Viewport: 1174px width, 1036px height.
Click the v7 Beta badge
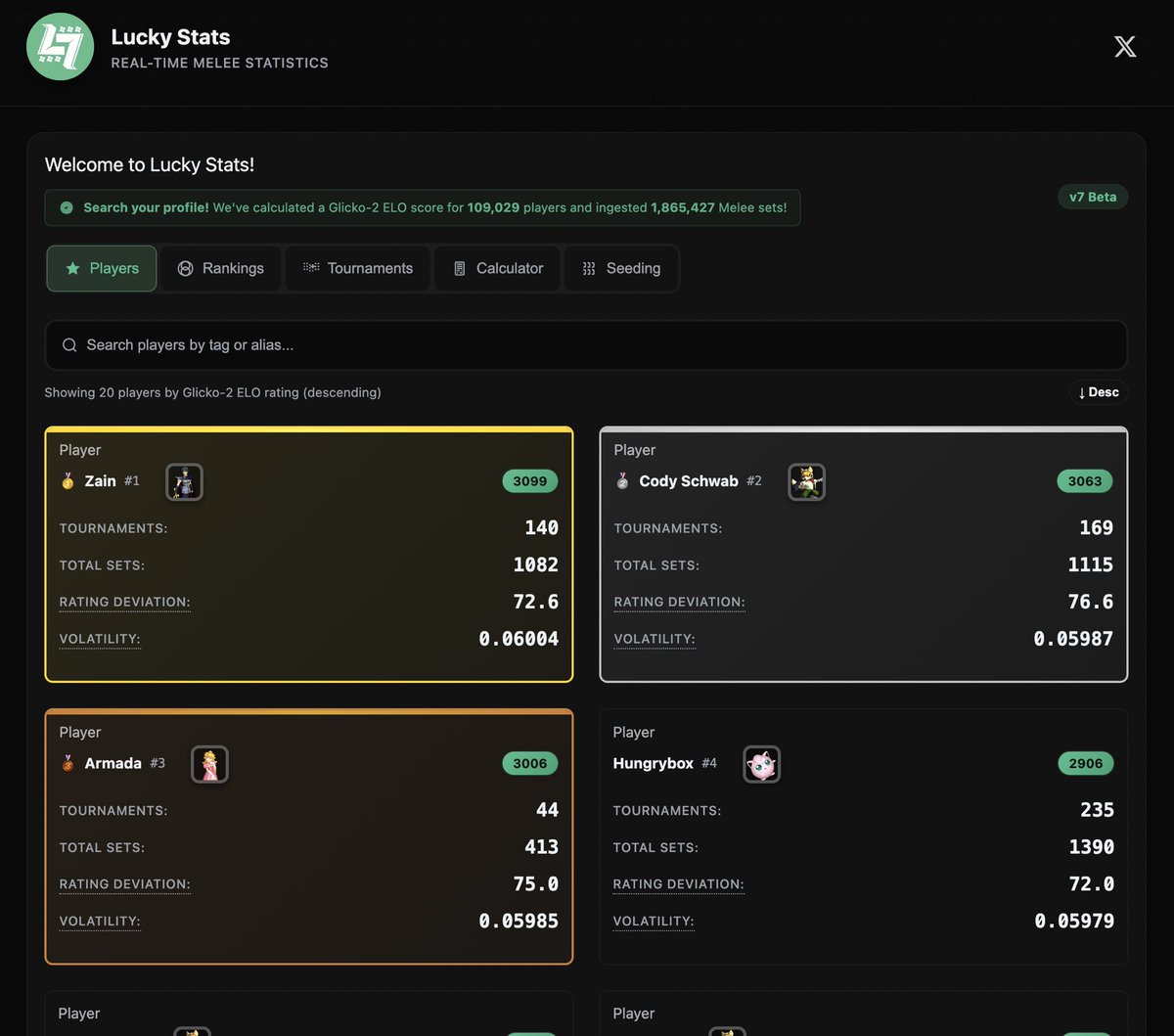[1093, 197]
